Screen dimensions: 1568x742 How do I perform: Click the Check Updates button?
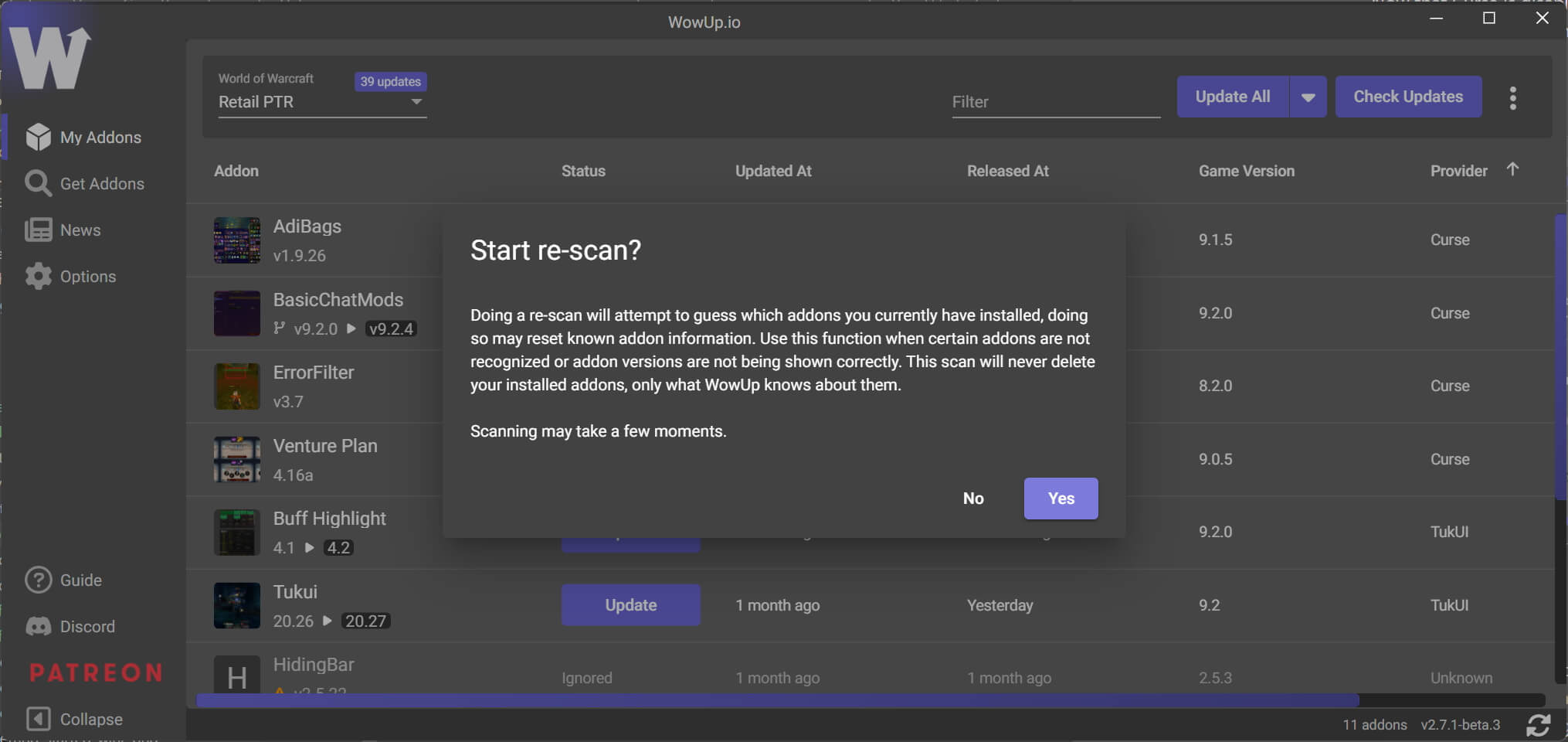coord(1408,97)
